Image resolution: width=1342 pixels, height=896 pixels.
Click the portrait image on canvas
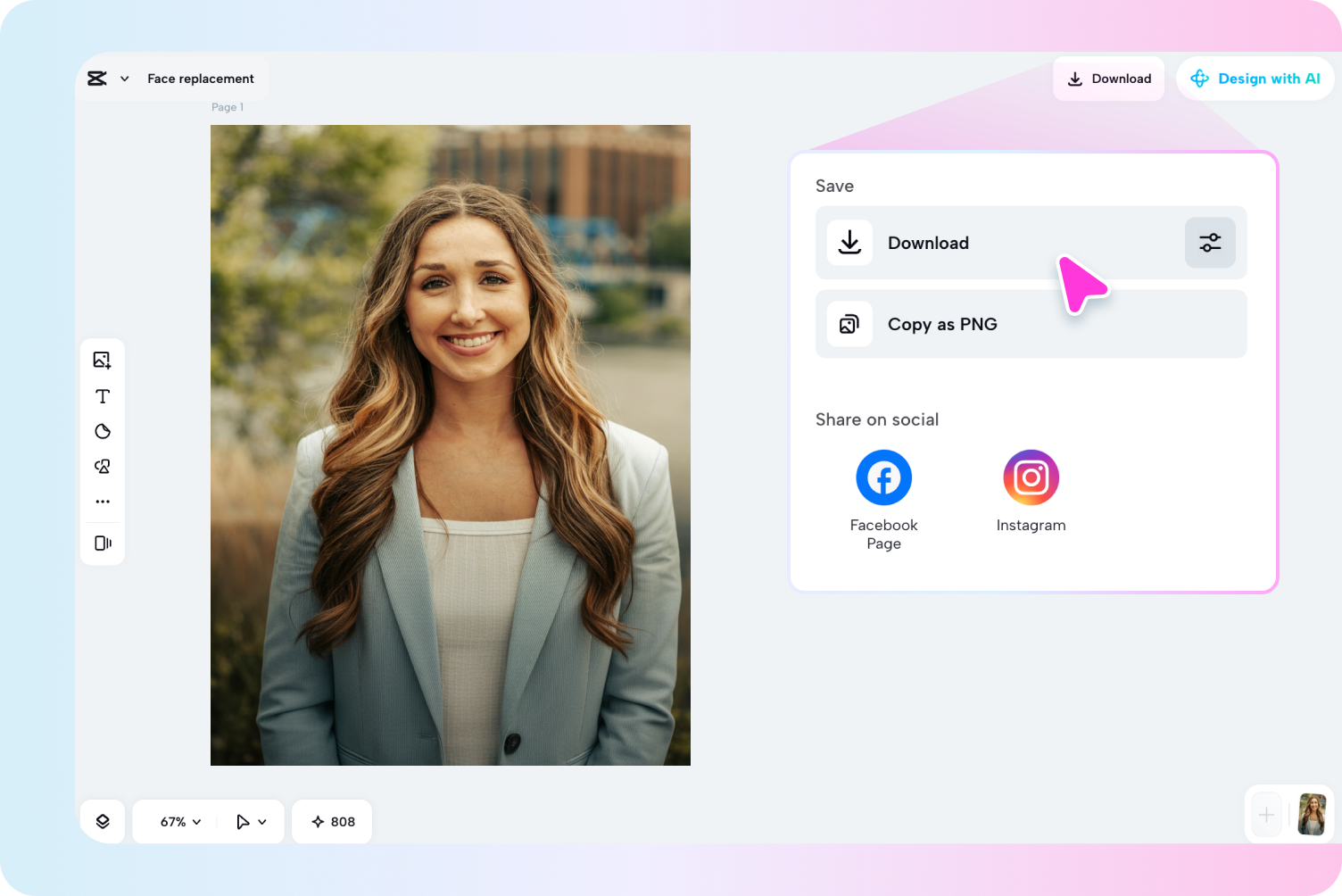[451, 445]
